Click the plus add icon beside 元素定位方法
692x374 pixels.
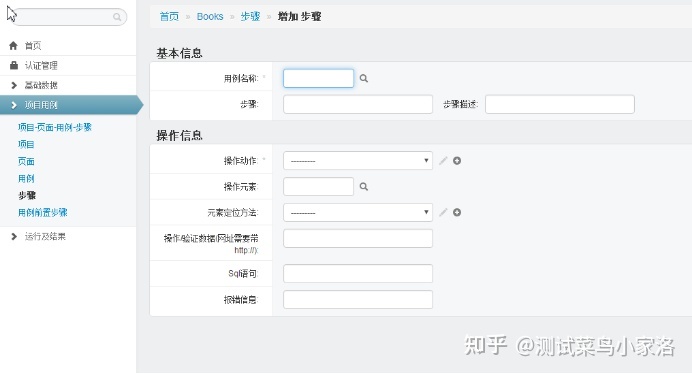(x=457, y=212)
